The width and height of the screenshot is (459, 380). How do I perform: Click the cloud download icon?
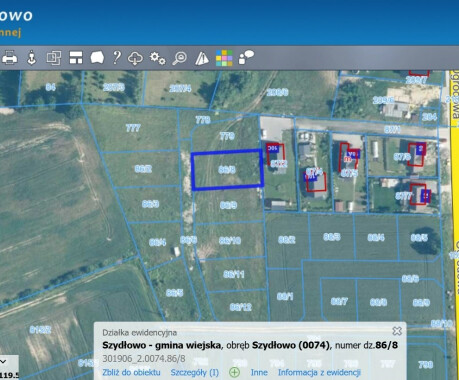135,58
